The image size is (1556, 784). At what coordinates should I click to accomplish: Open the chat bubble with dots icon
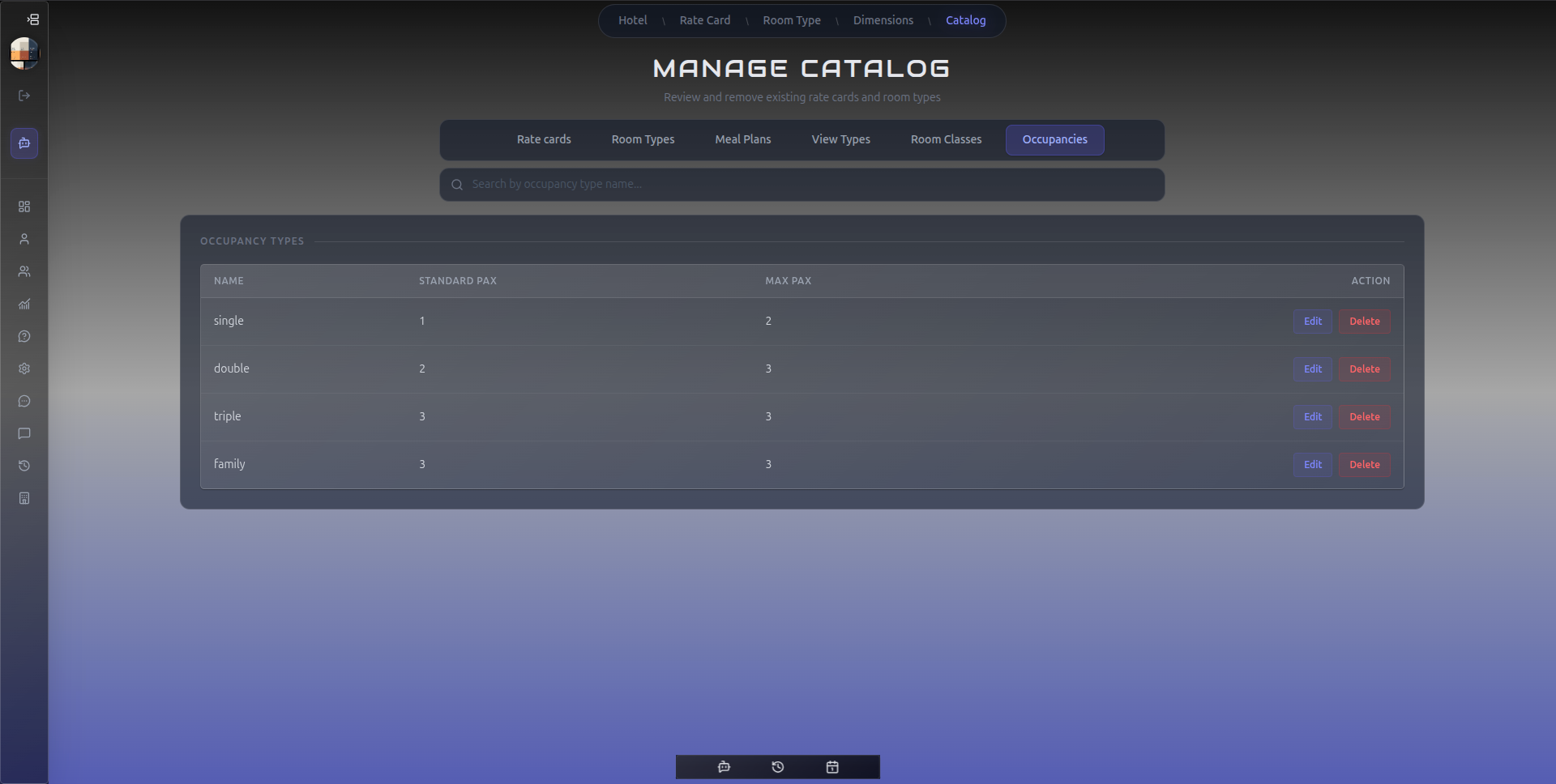pyautogui.click(x=24, y=401)
